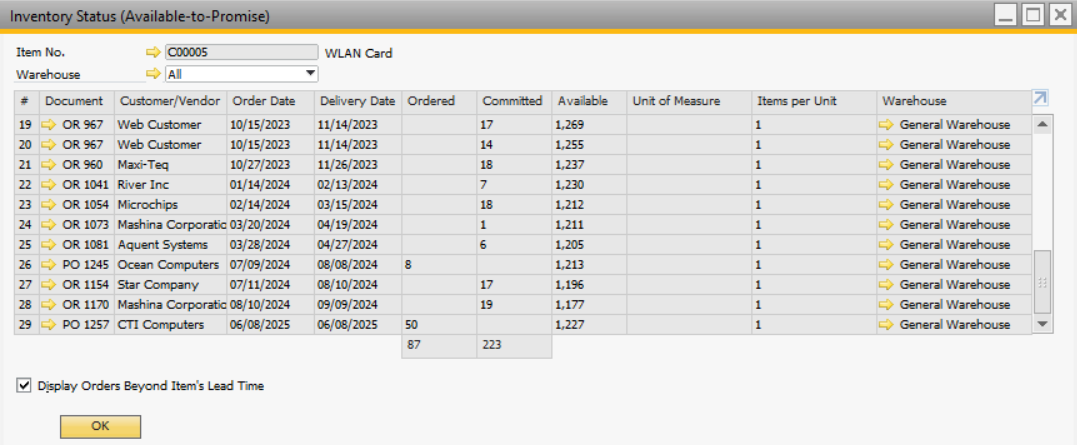Open warehouse link arrow in row 22

coord(887,185)
